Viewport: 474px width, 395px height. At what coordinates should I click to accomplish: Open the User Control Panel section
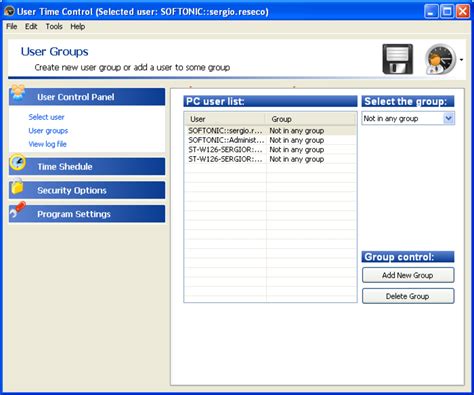click(x=87, y=97)
